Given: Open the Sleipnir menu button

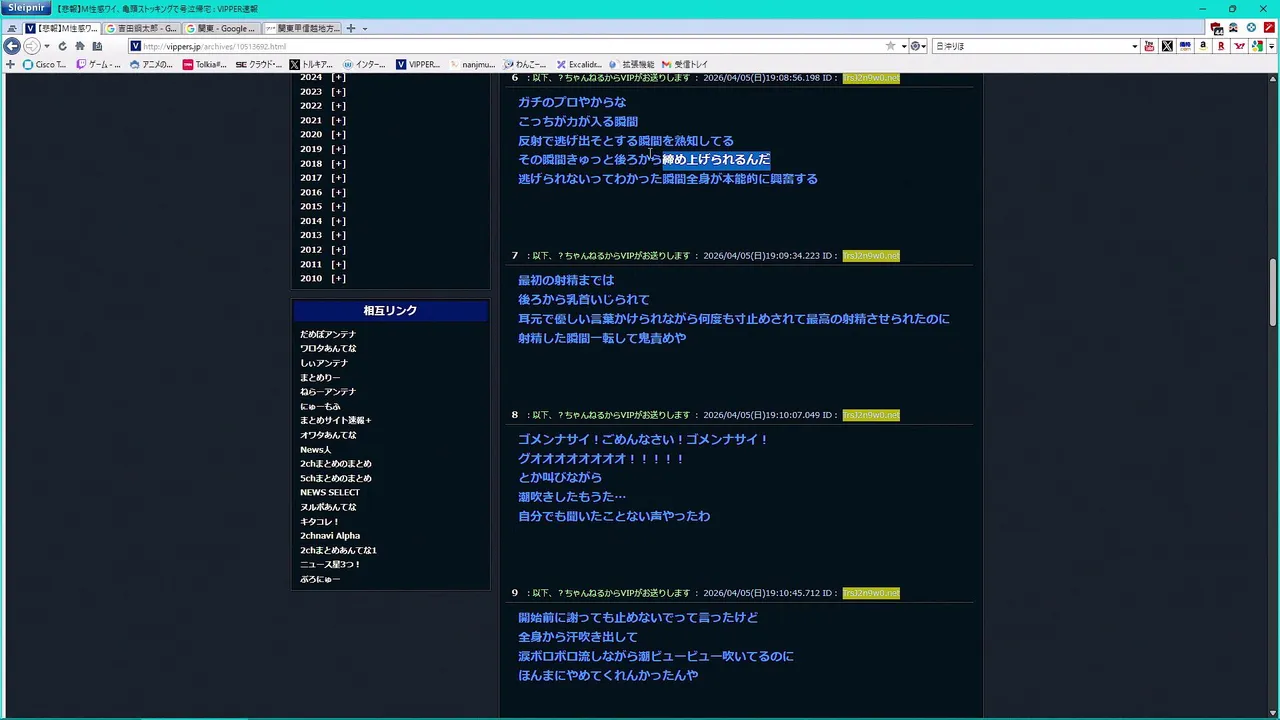Looking at the screenshot, I should coord(25,8).
